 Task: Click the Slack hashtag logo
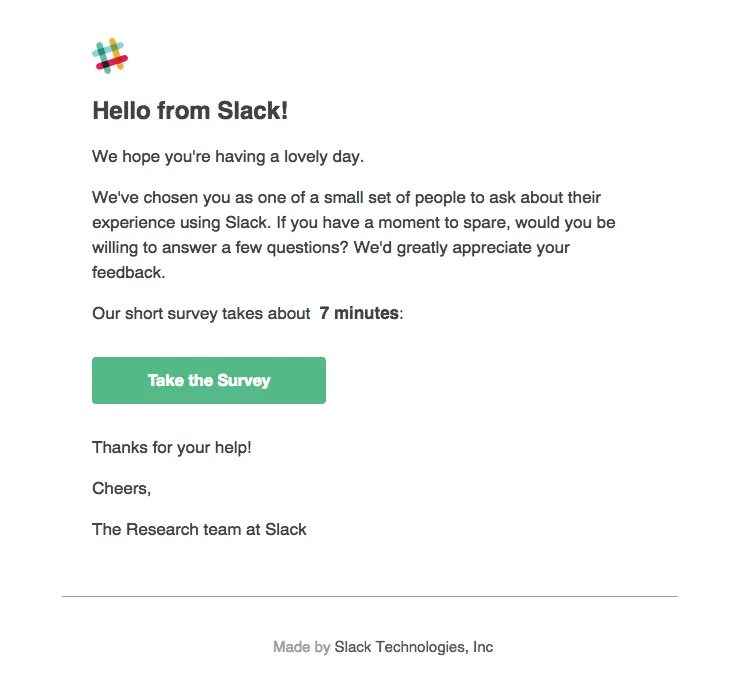pyautogui.click(x=110, y=56)
